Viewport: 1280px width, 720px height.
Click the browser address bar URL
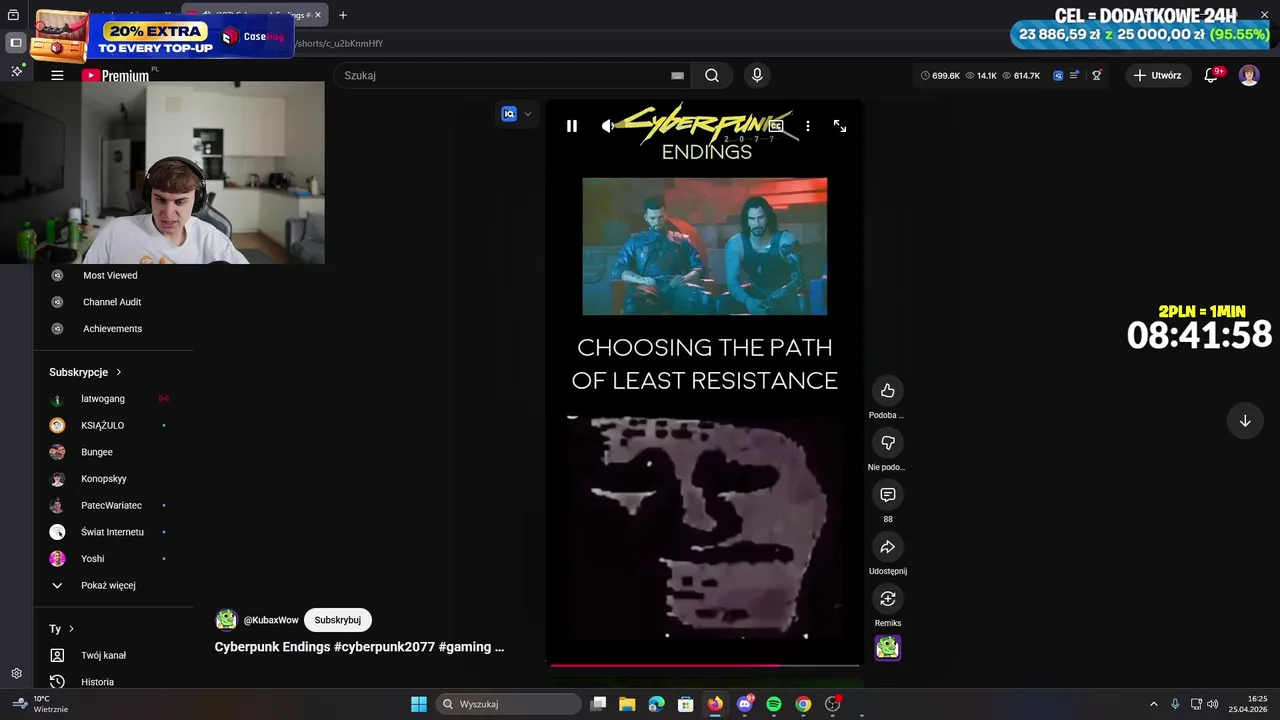(x=340, y=43)
